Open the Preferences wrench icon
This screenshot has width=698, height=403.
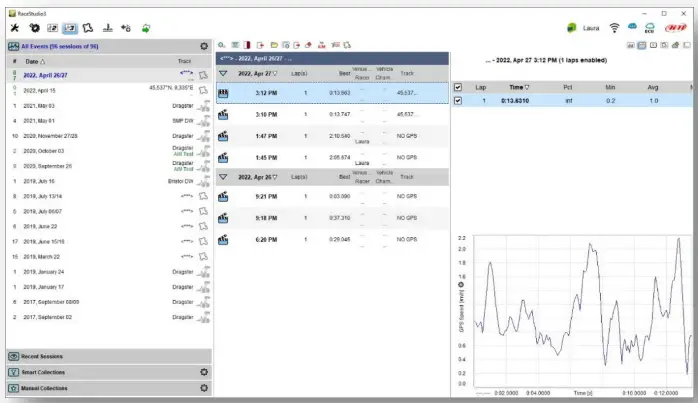15,28
